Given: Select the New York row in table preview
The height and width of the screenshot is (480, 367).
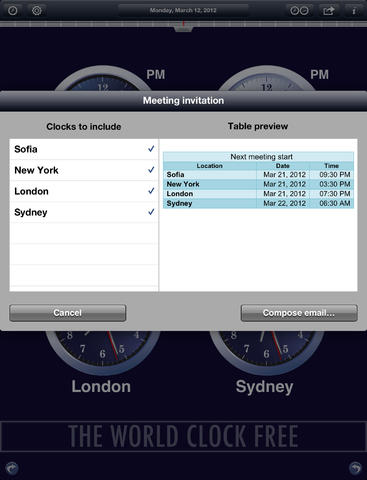Looking at the screenshot, I should [x=258, y=184].
